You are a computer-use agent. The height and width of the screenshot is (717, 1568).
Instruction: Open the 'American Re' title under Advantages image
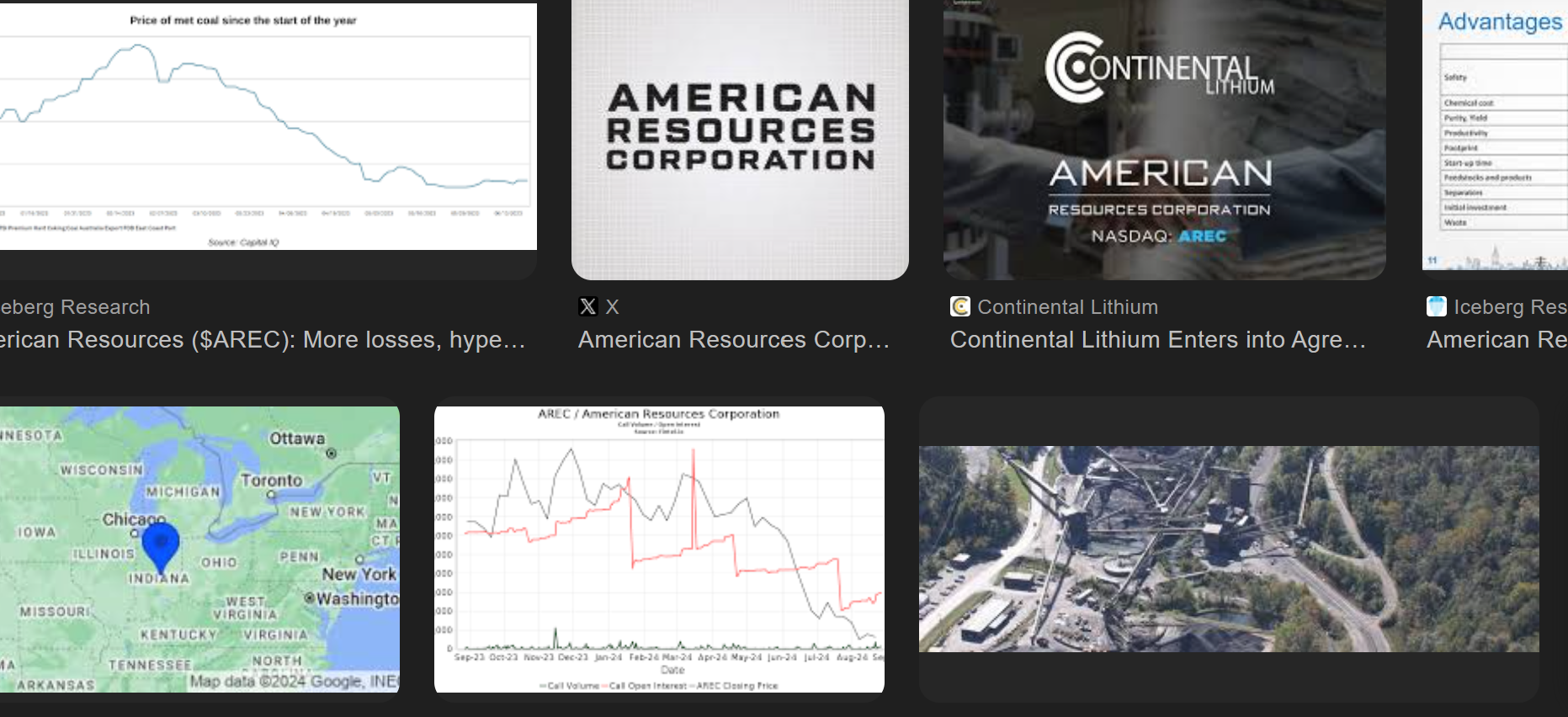click(x=1497, y=340)
